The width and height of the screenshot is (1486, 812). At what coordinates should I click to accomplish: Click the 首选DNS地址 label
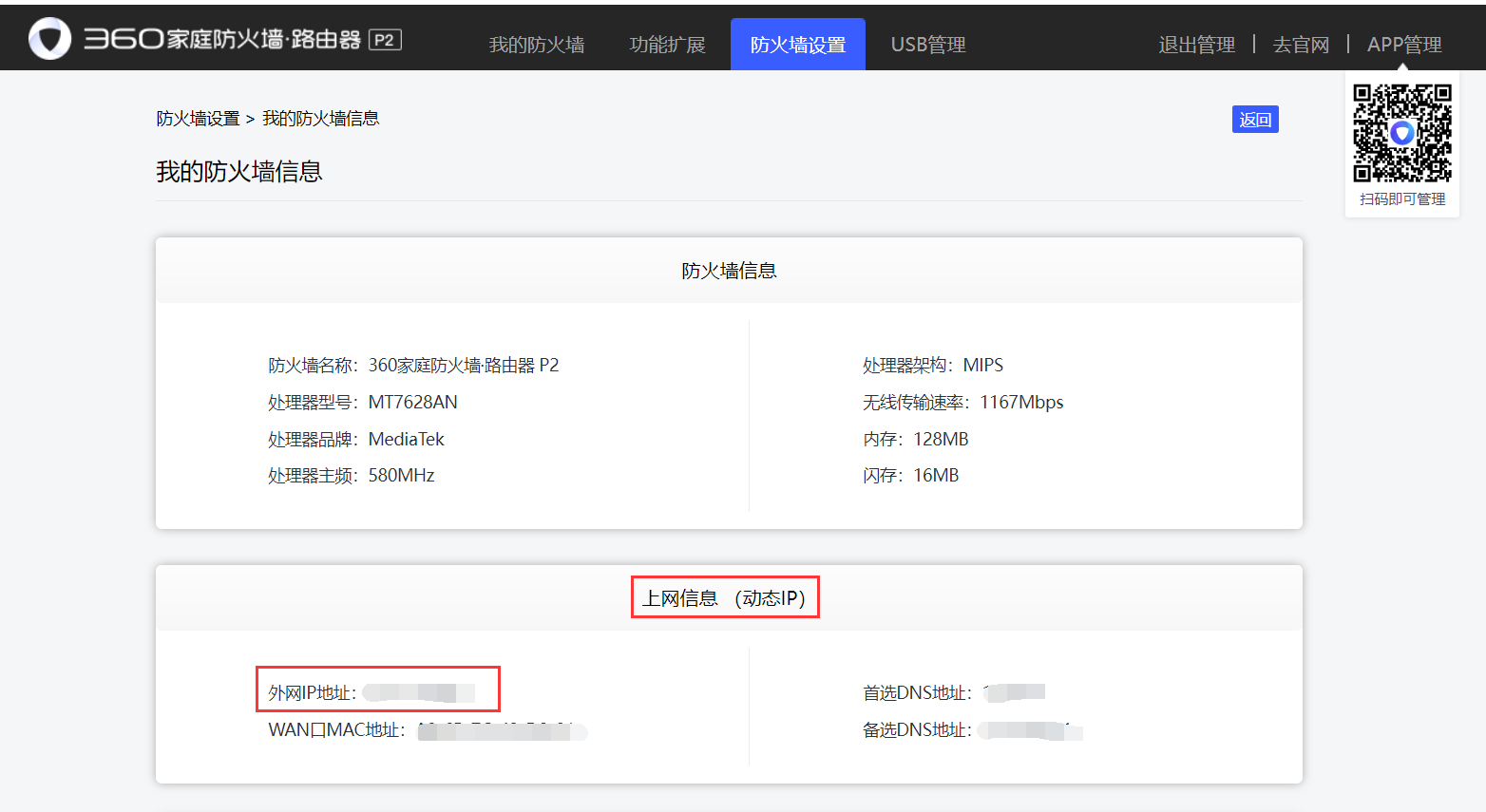[x=917, y=693]
